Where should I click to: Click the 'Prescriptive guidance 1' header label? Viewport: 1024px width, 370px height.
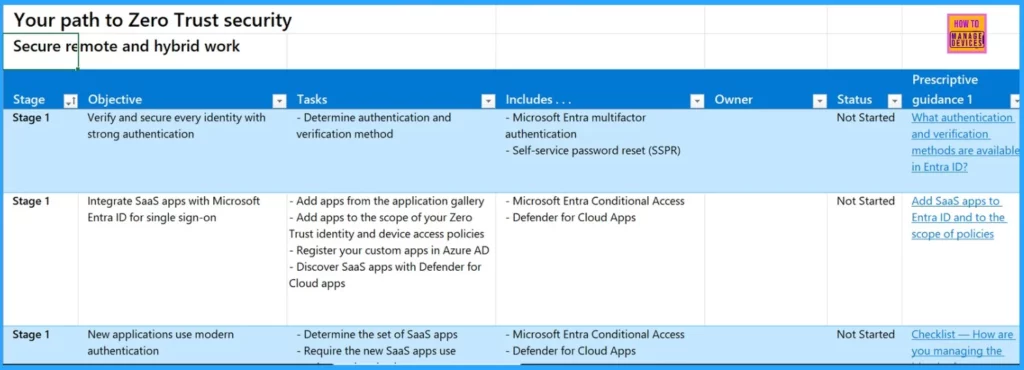tap(945, 90)
